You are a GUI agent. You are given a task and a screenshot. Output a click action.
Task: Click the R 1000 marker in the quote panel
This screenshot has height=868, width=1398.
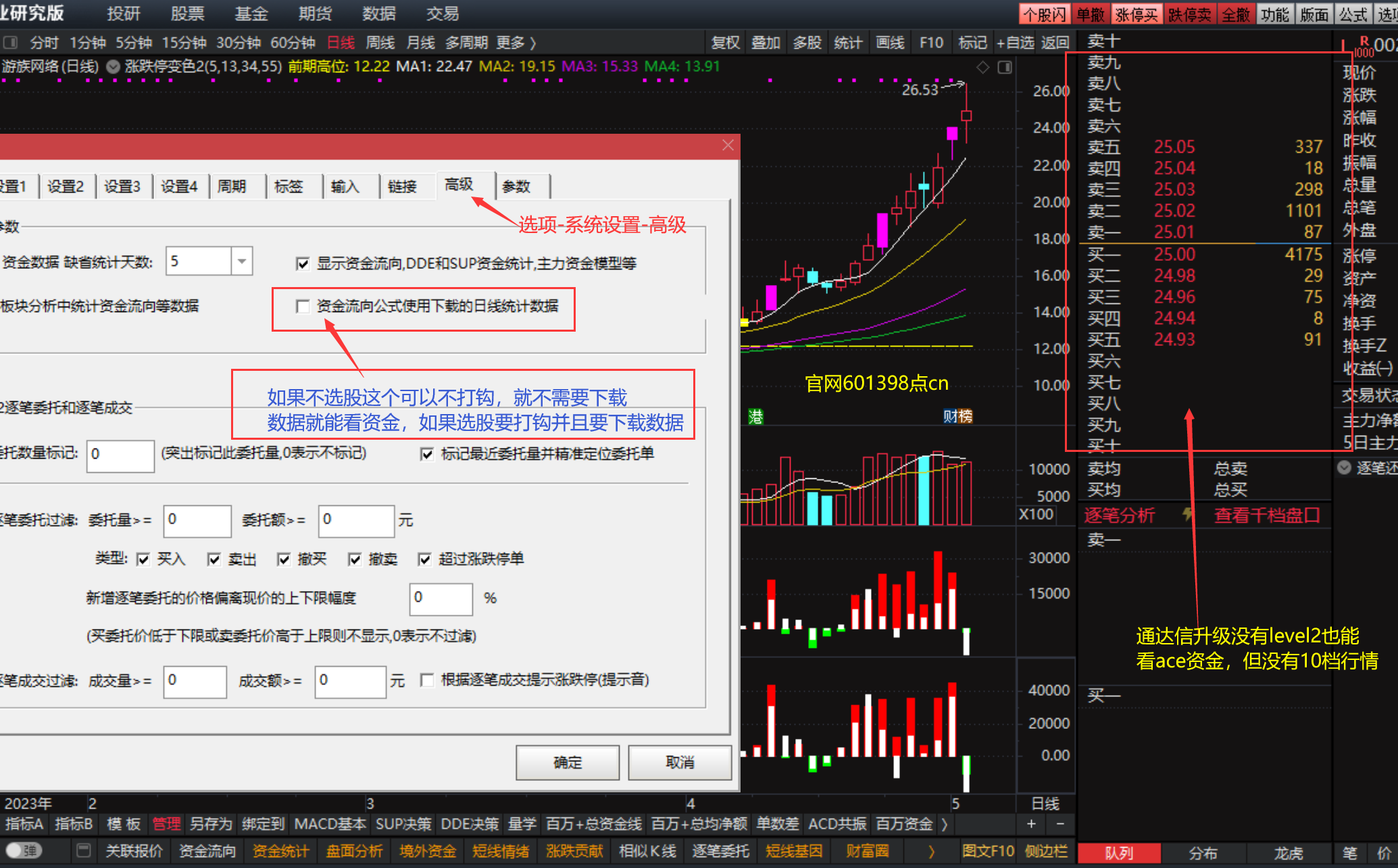click(x=1364, y=47)
